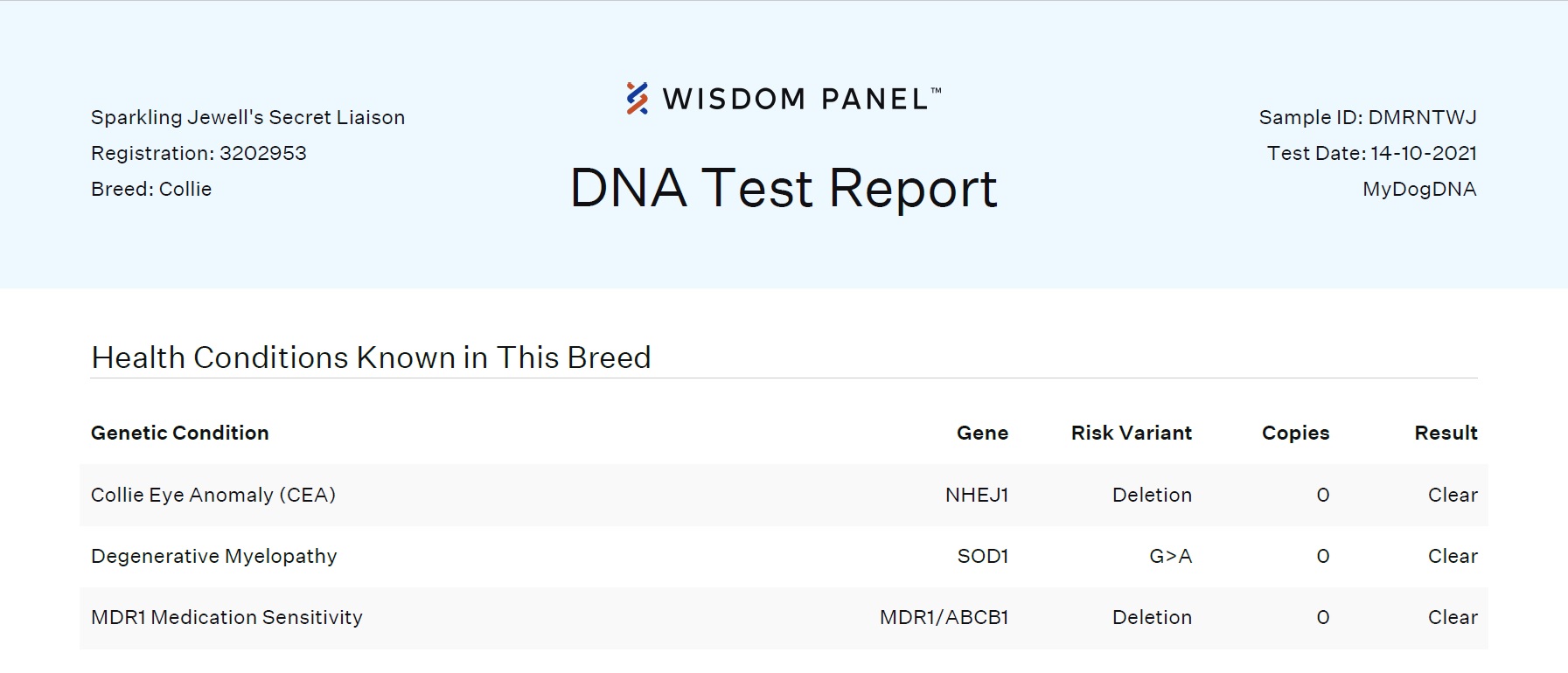Select the Degenerative Myelopathy row
The width and height of the screenshot is (1568, 673).
(784, 556)
